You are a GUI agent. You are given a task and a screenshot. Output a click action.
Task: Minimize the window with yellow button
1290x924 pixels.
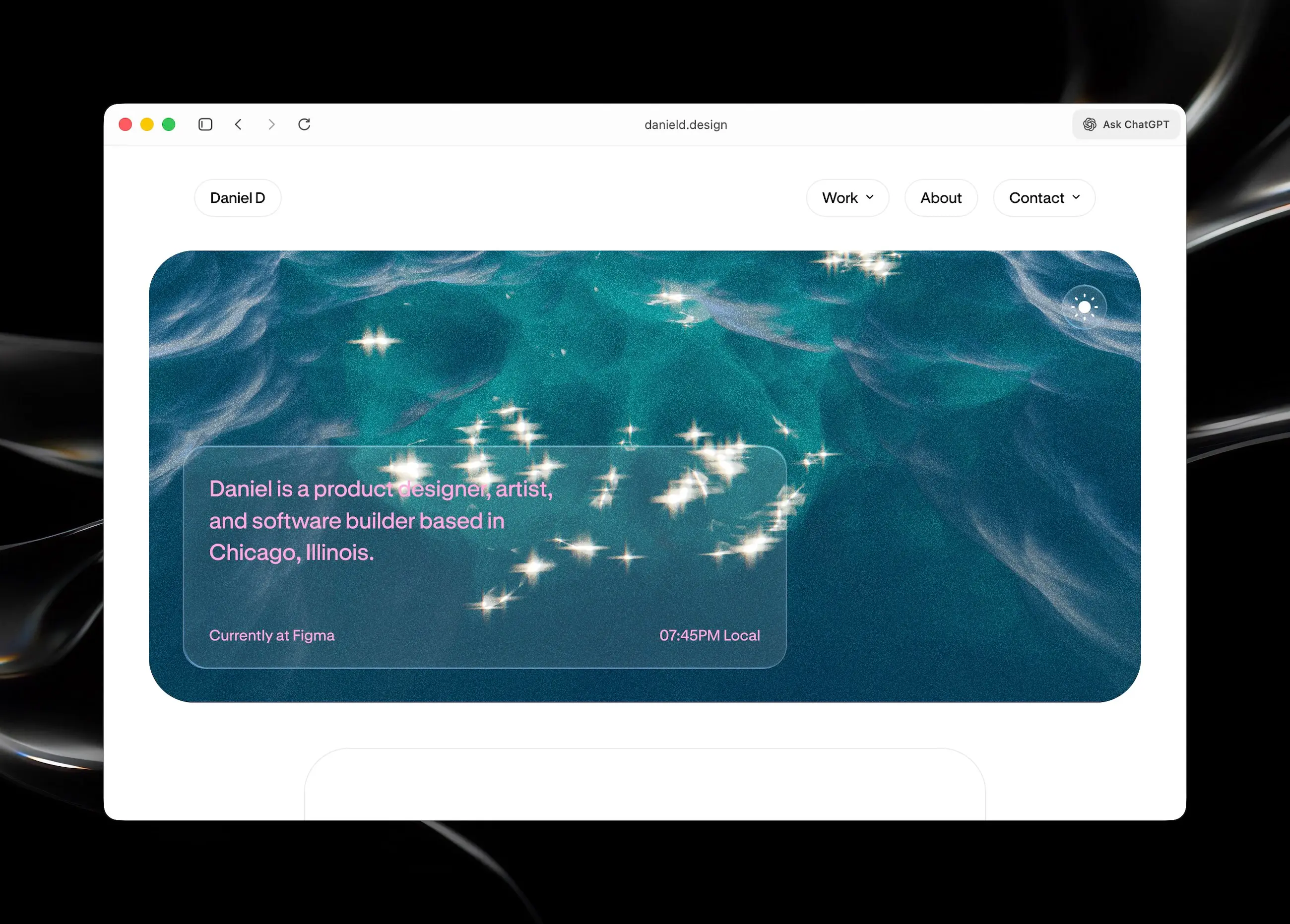147,124
